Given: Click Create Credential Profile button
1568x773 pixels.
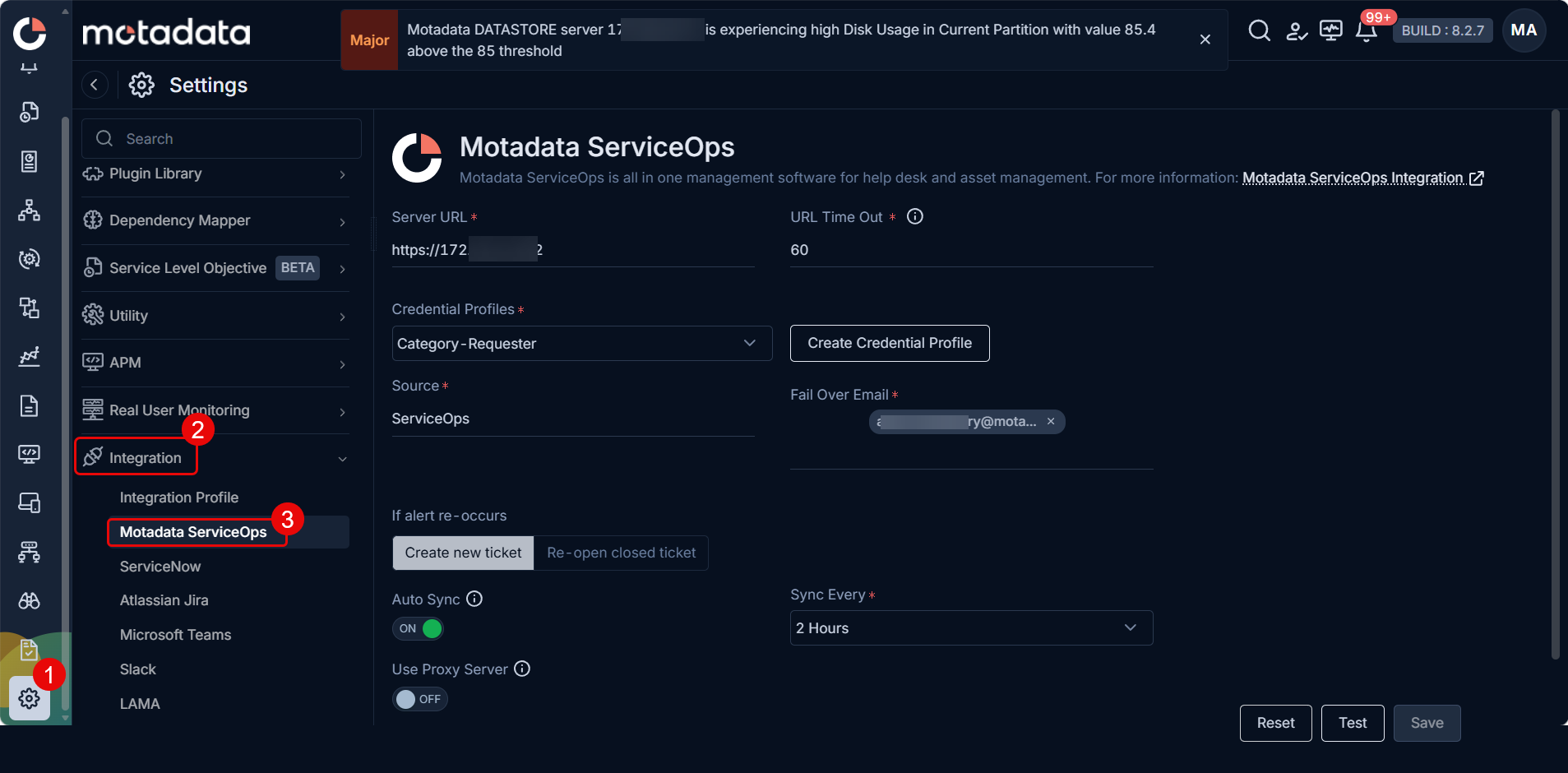Looking at the screenshot, I should (x=890, y=343).
